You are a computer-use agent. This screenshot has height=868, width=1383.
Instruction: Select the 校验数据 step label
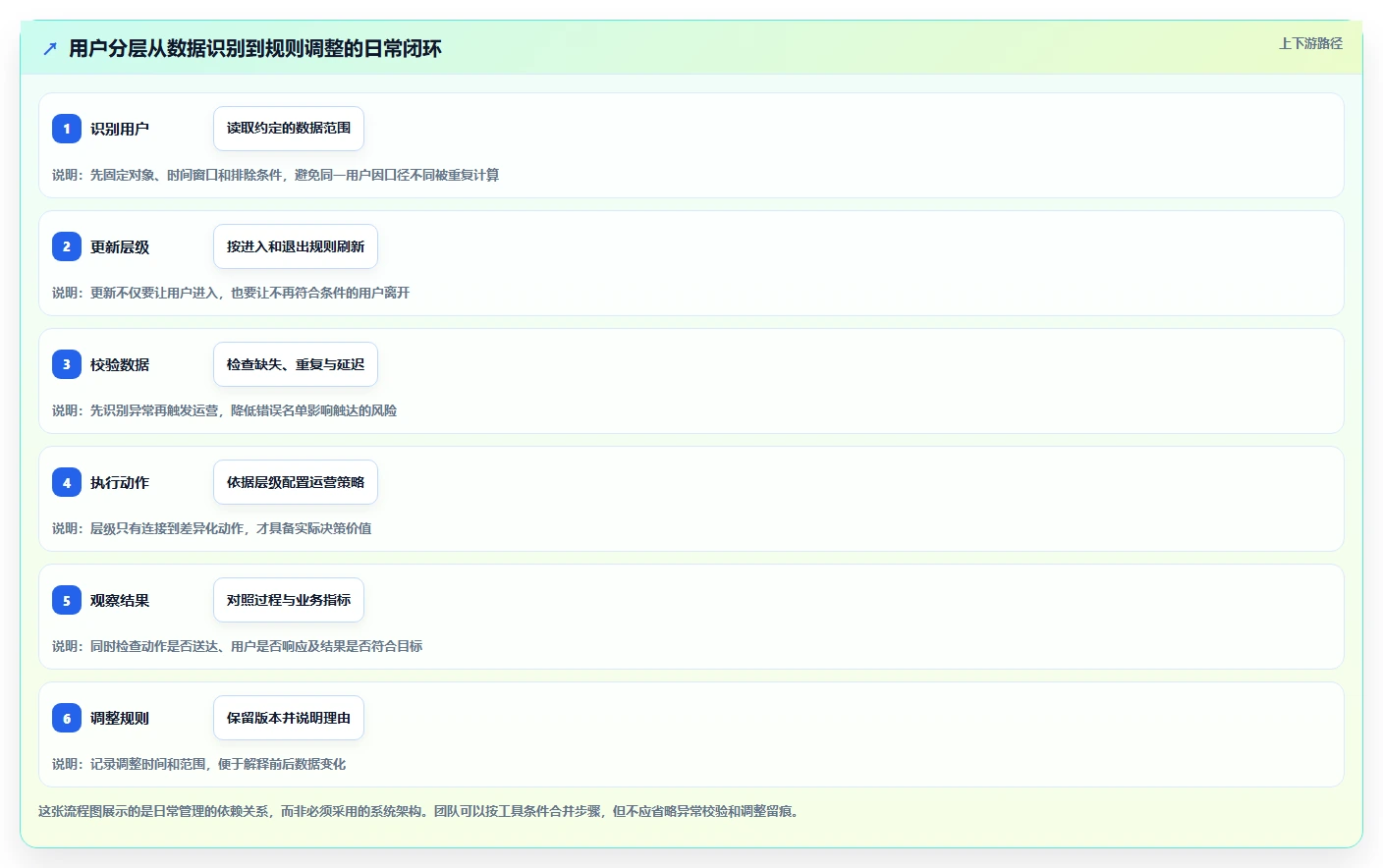point(120,364)
